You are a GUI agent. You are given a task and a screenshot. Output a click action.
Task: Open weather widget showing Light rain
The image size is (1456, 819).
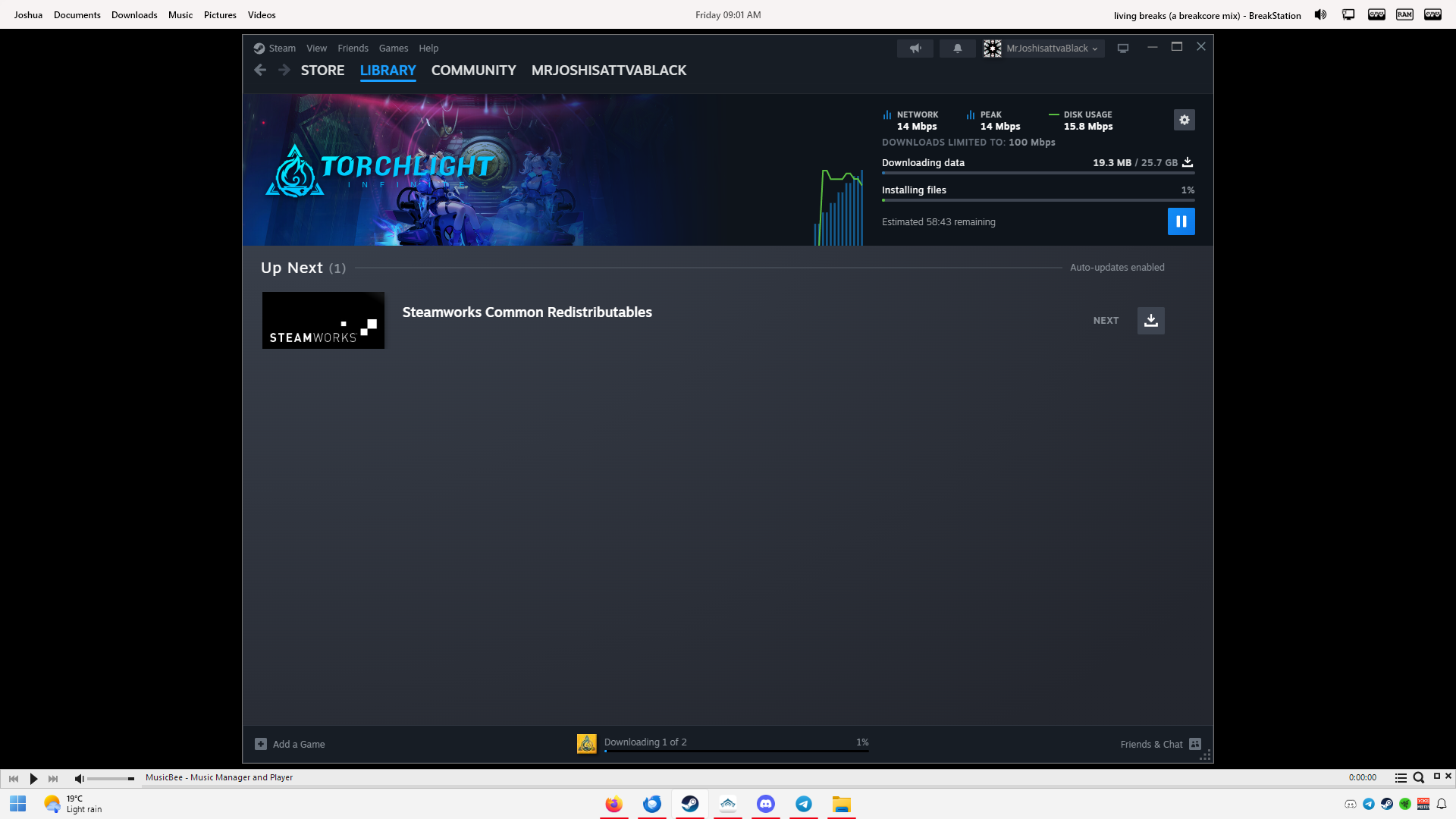click(x=73, y=804)
